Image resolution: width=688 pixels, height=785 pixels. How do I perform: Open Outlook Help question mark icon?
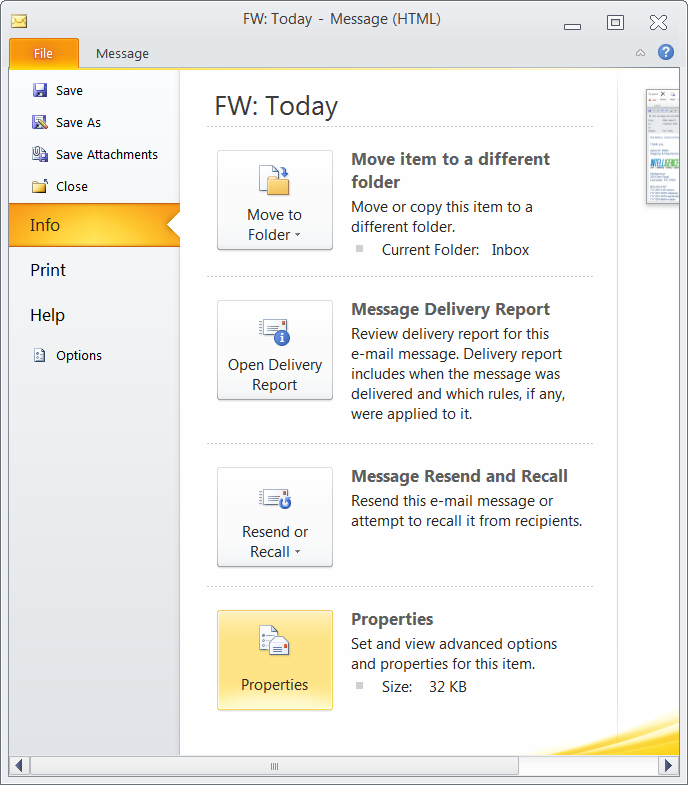pos(665,52)
